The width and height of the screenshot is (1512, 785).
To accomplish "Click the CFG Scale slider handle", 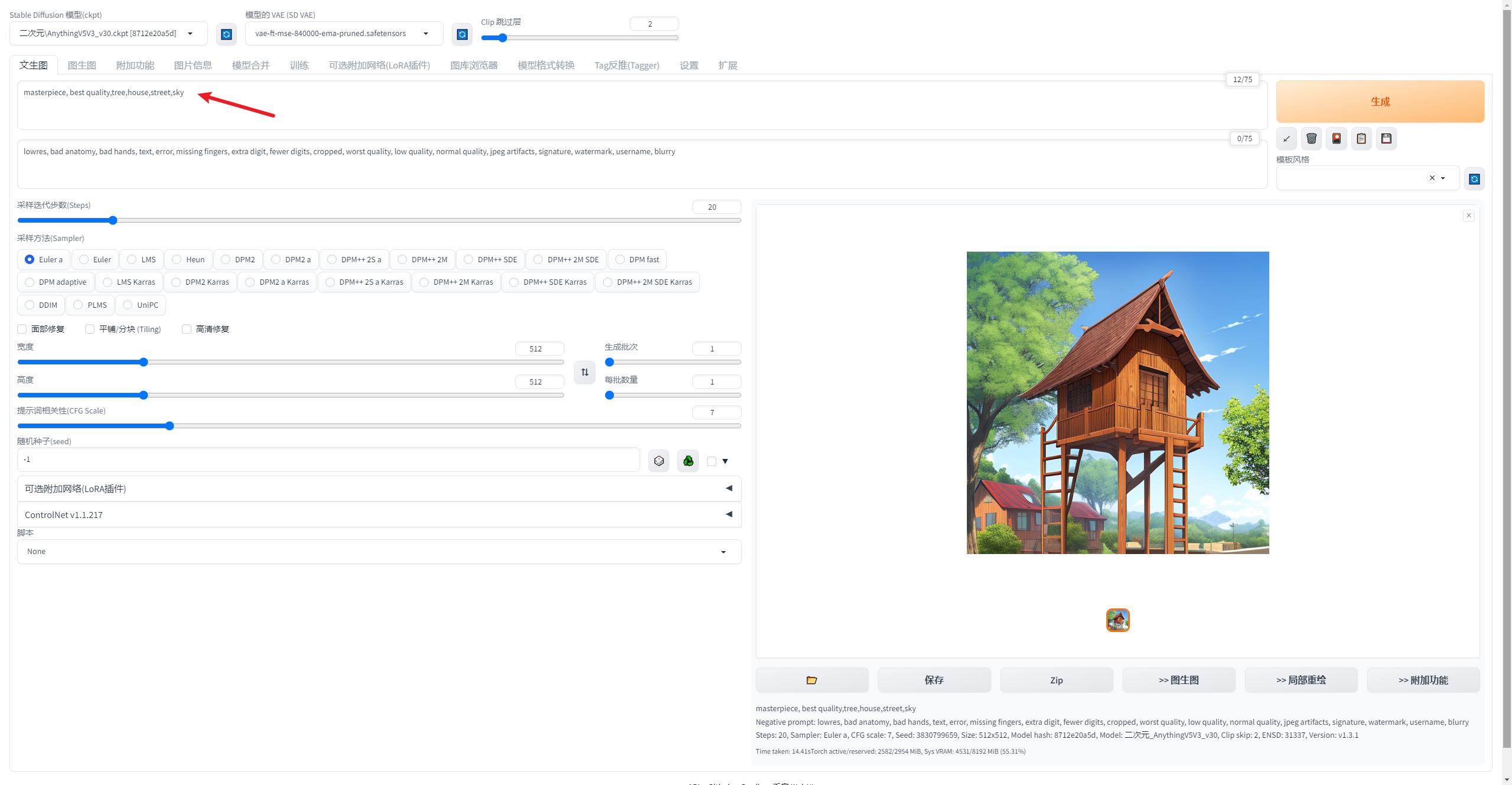I will (170, 426).
